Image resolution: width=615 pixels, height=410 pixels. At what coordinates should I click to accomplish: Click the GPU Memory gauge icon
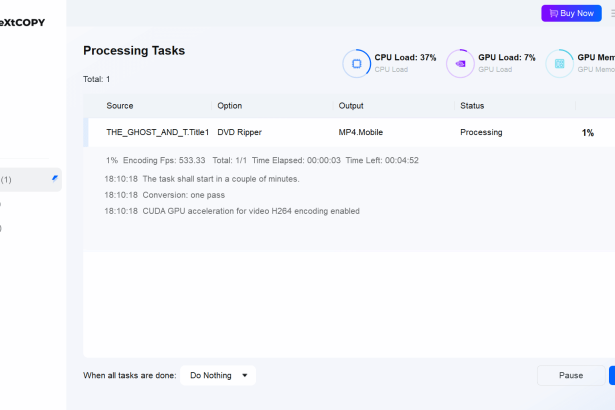click(560, 64)
